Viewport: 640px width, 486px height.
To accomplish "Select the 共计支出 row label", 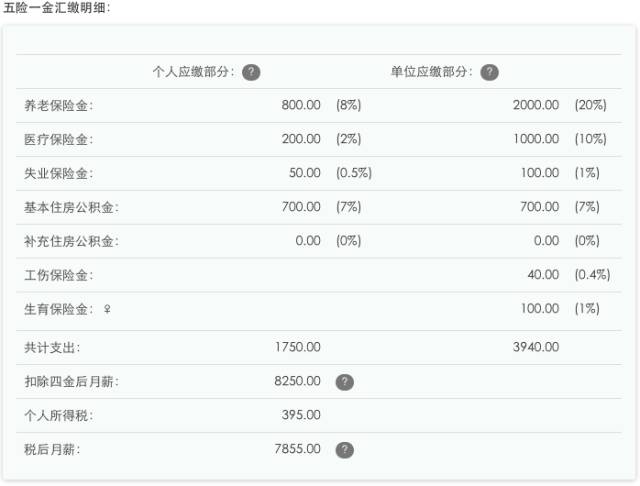I will tap(52, 348).
